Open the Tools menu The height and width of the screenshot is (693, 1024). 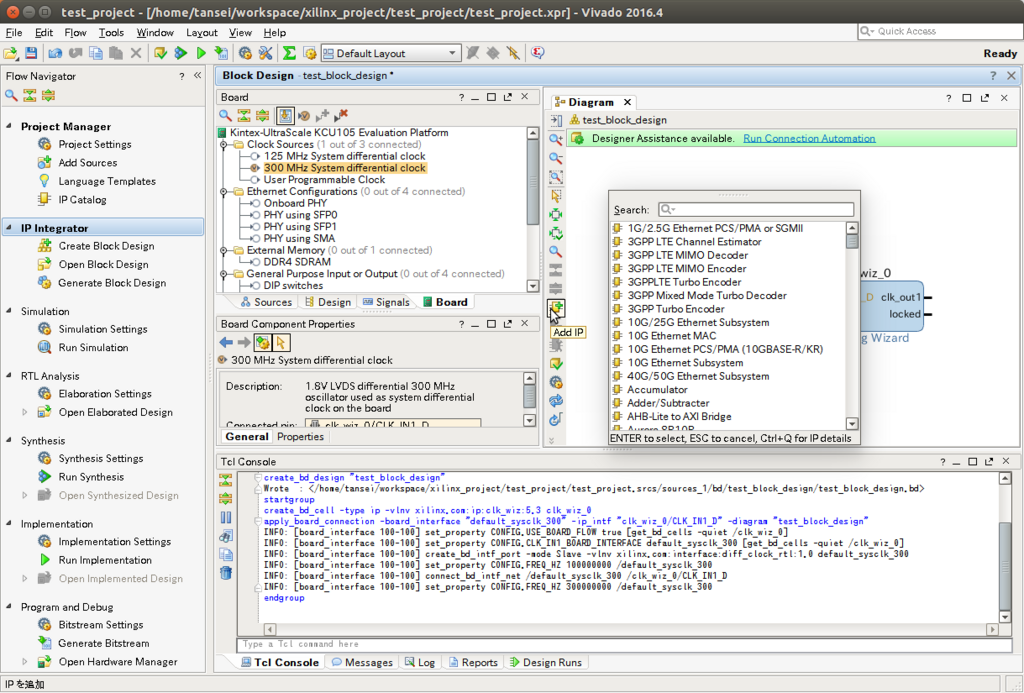(111, 33)
